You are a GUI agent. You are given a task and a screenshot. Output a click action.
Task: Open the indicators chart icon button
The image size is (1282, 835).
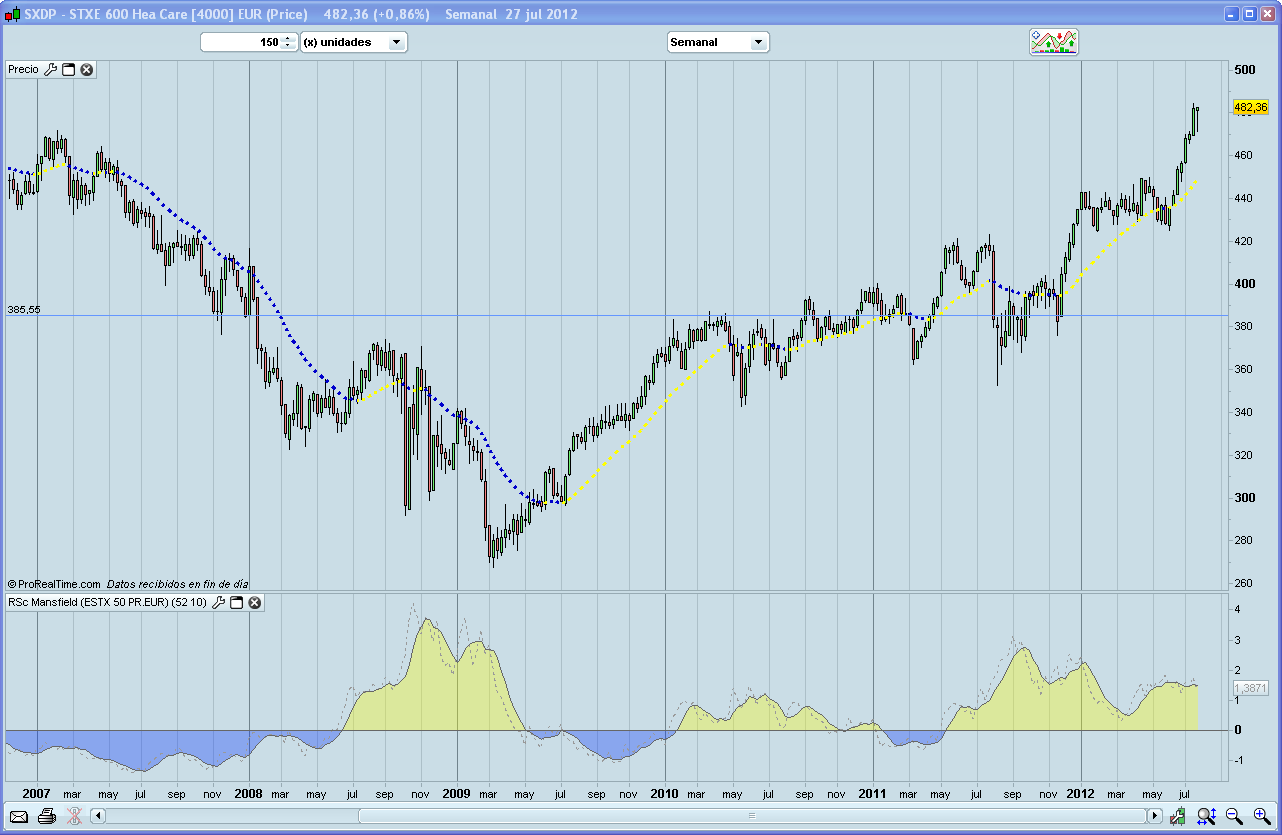(1054, 42)
